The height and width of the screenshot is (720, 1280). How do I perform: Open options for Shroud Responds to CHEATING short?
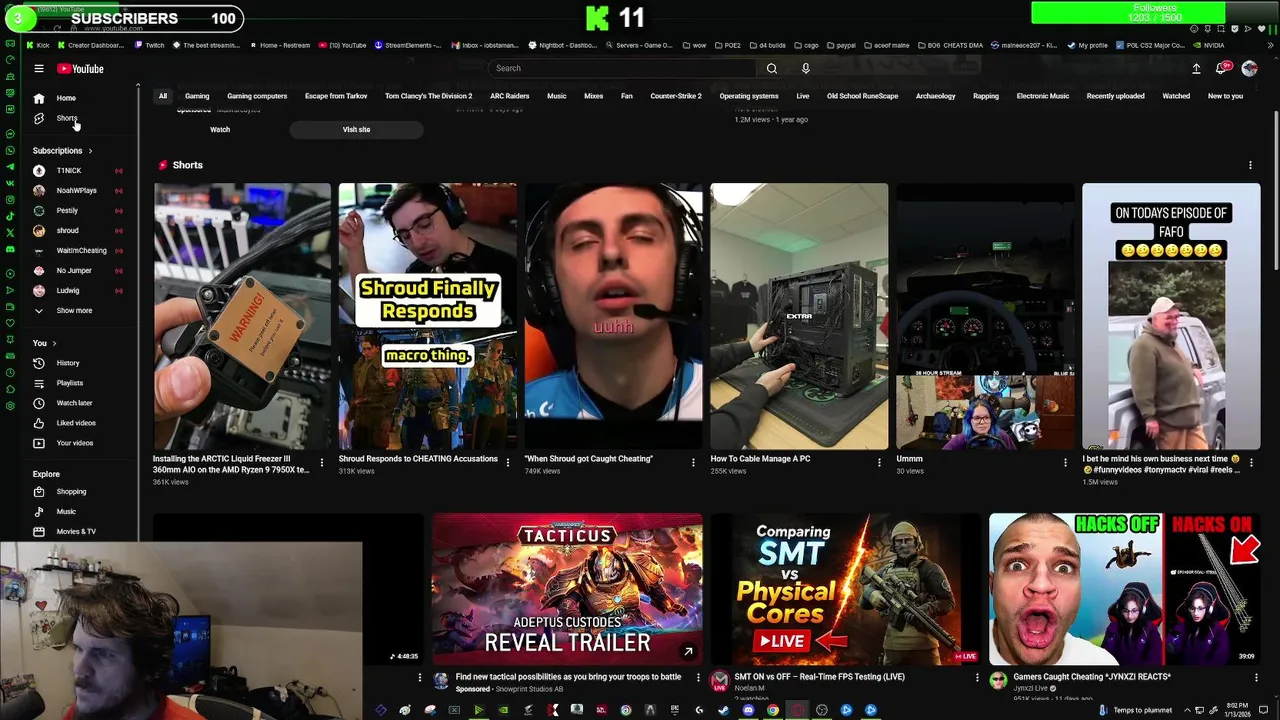(x=507, y=462)
